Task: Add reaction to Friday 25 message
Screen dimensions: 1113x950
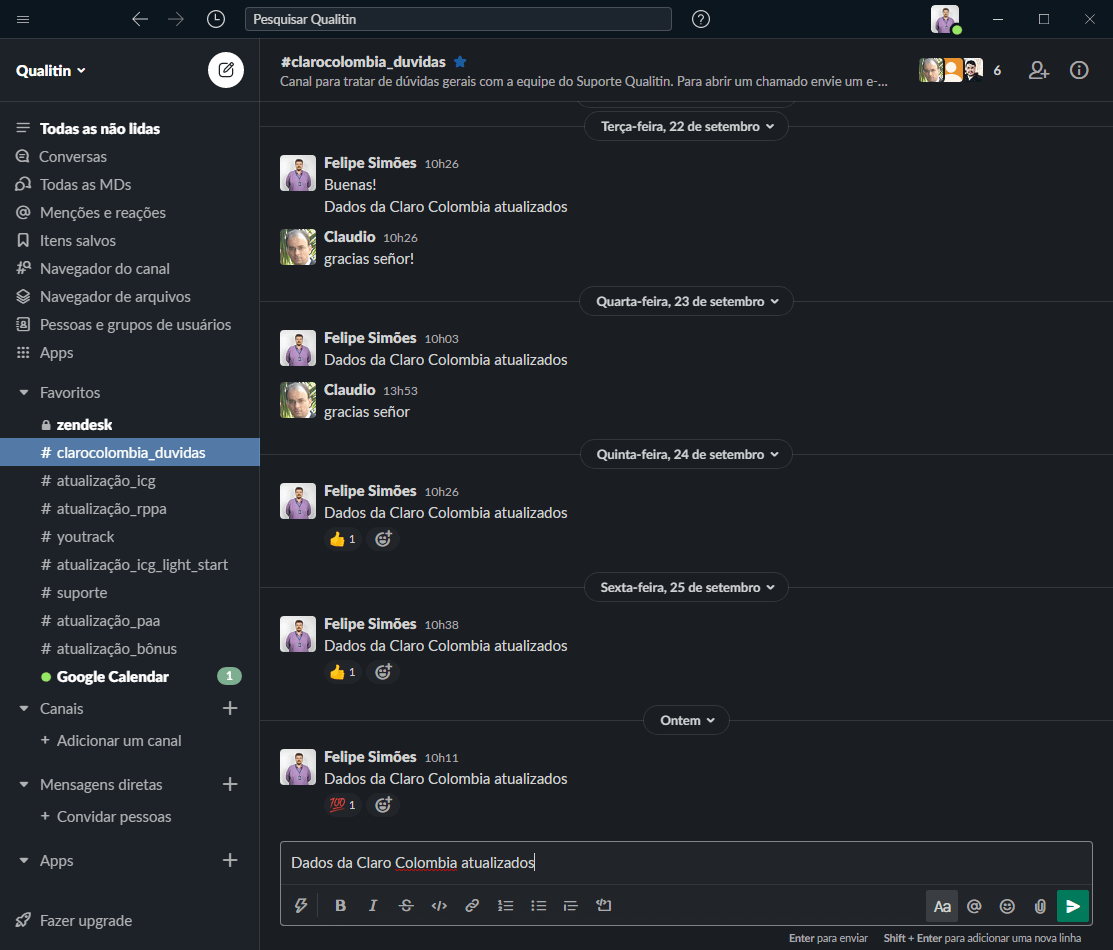Action: pos(383,672)
